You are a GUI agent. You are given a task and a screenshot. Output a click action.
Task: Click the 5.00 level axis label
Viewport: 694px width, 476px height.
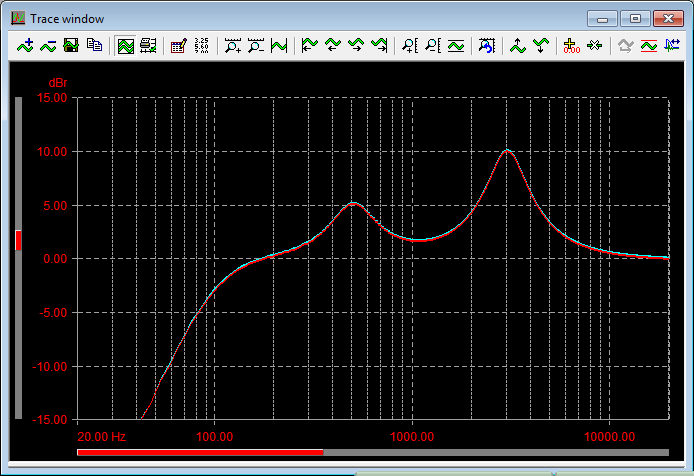(x=55, y=206)
